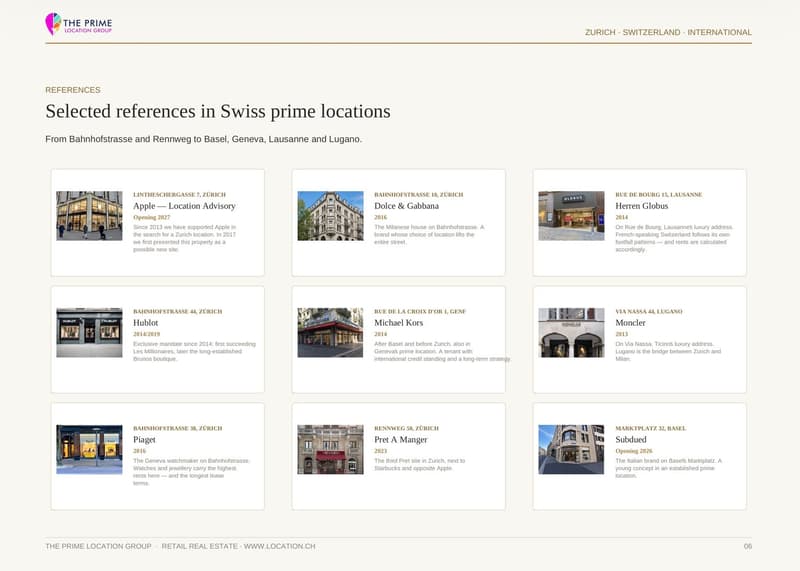Click The Prime Location Group logo
800x571 pixels.
click(79, 24)
